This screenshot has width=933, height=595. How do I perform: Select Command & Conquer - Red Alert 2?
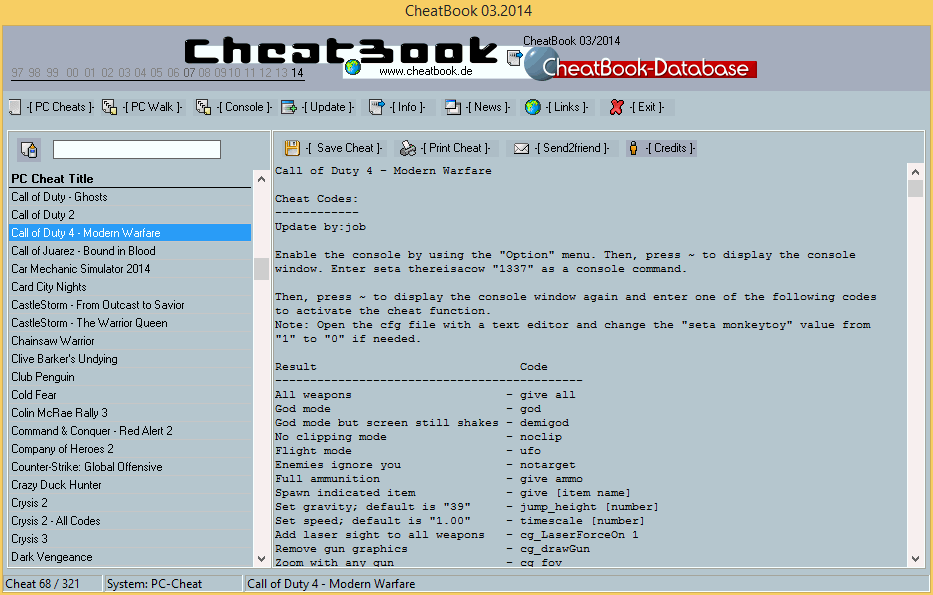(x=131, y=431)
